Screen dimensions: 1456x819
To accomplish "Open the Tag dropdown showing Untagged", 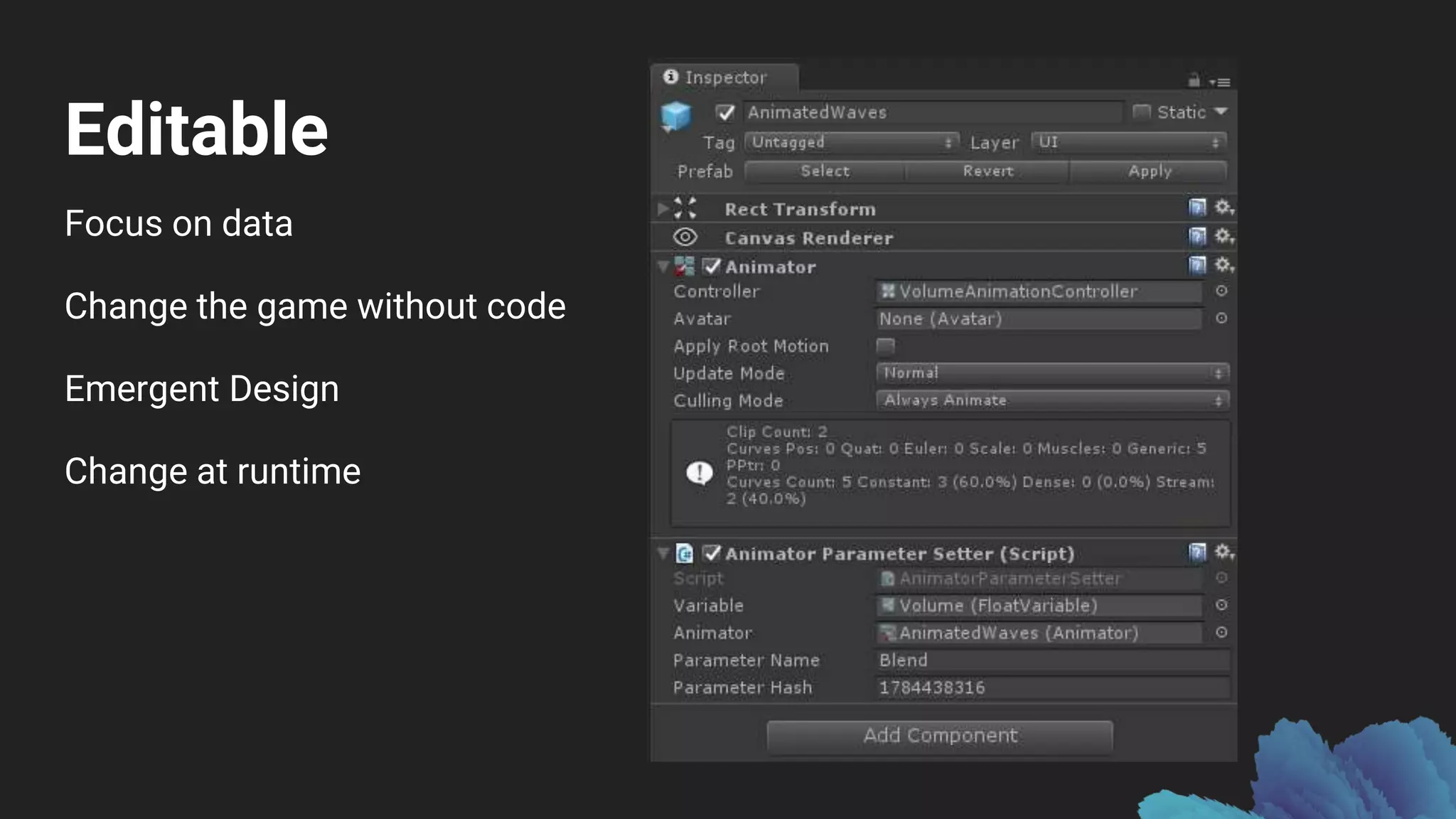I will [x=851, y=142].
